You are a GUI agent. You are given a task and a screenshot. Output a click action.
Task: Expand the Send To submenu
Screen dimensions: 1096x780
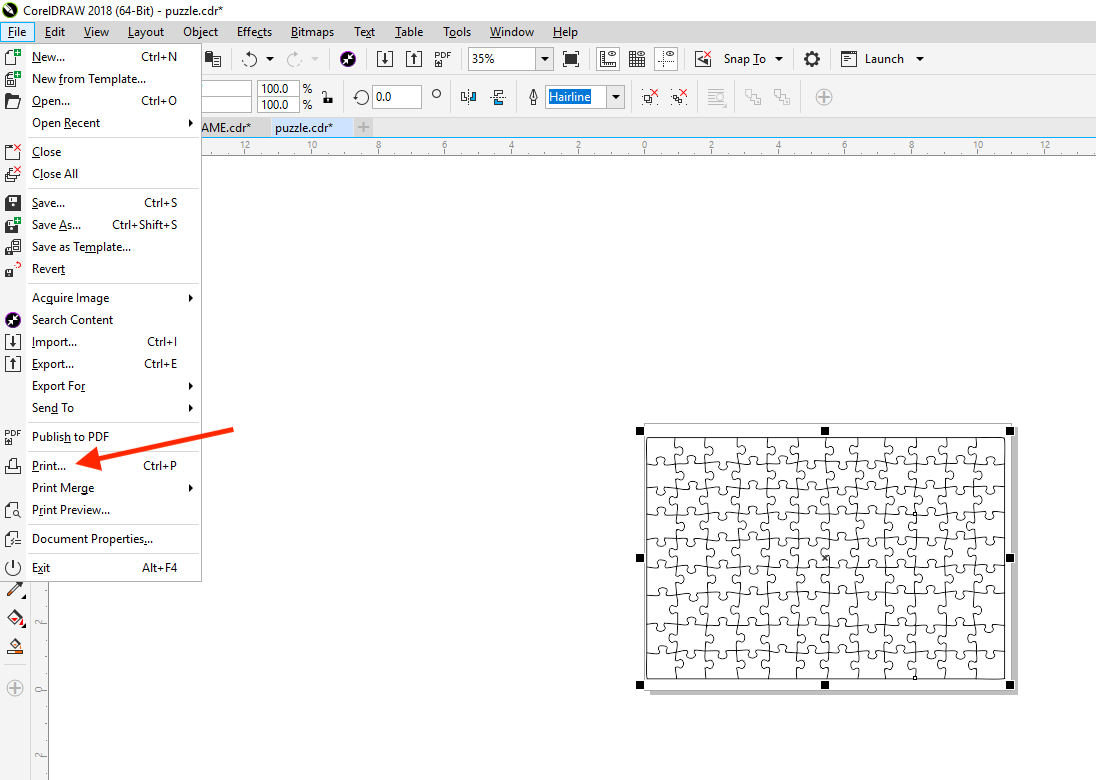tap(191, 408)
